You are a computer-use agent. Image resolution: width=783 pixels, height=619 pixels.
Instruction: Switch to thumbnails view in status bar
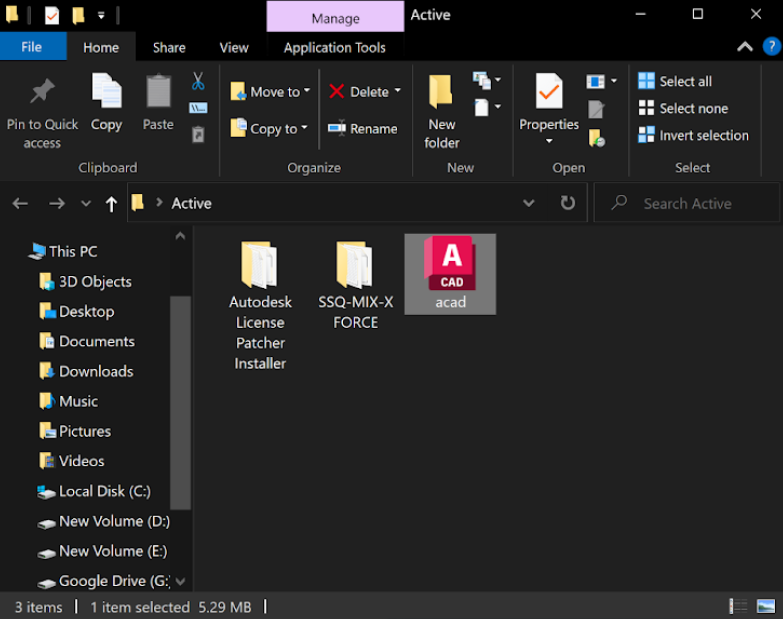coord(765,606)
